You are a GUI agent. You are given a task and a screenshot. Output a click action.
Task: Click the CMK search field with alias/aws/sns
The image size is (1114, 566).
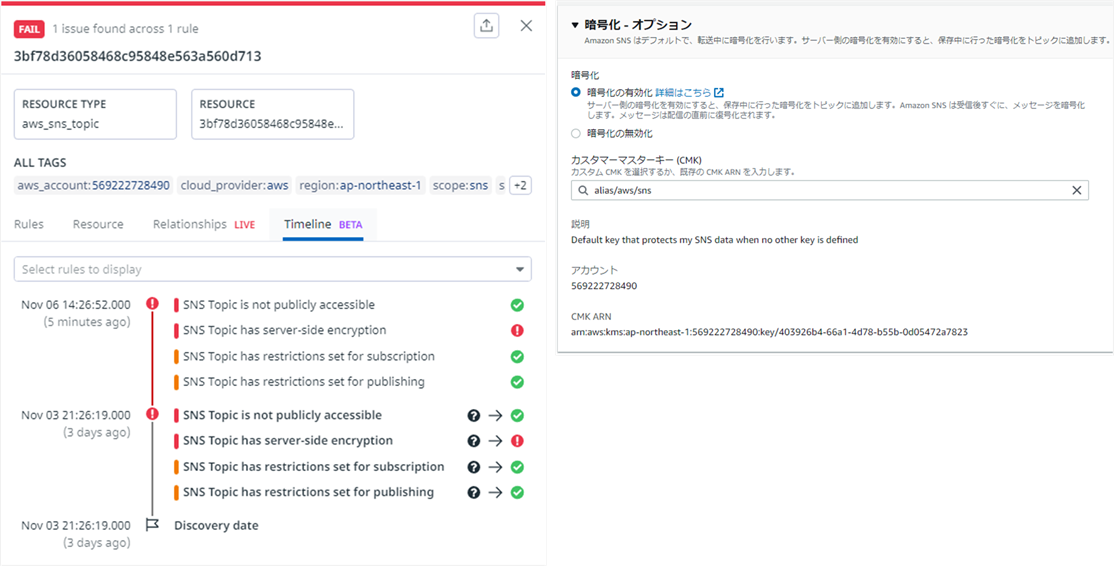pyautogui.click(x=830, y=190)
